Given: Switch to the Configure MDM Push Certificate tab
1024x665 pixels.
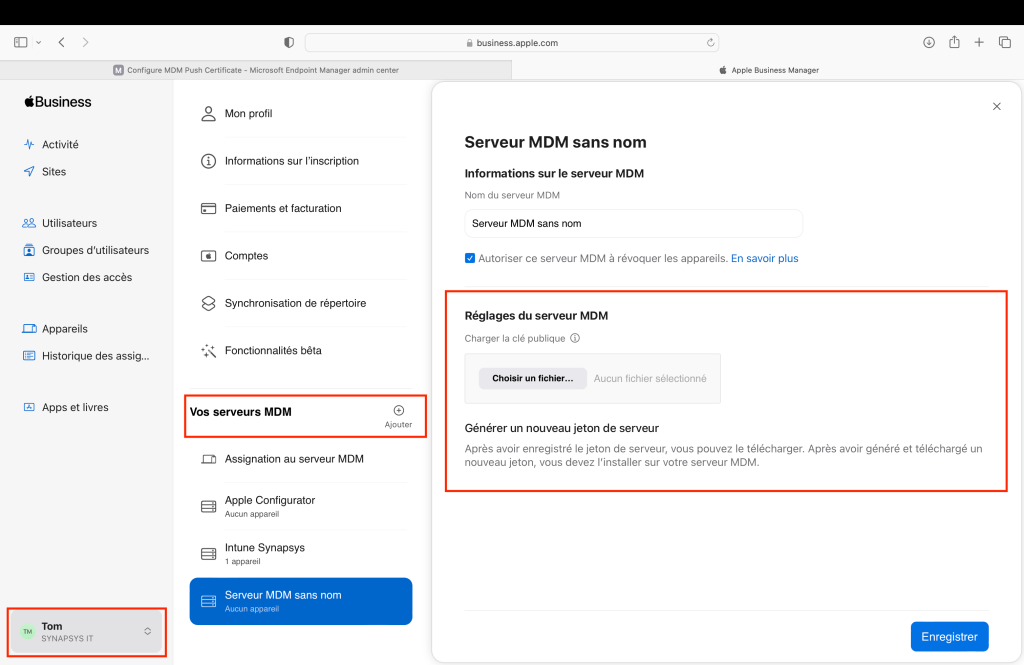Looking at the screenshot, I should coord(255,70).
